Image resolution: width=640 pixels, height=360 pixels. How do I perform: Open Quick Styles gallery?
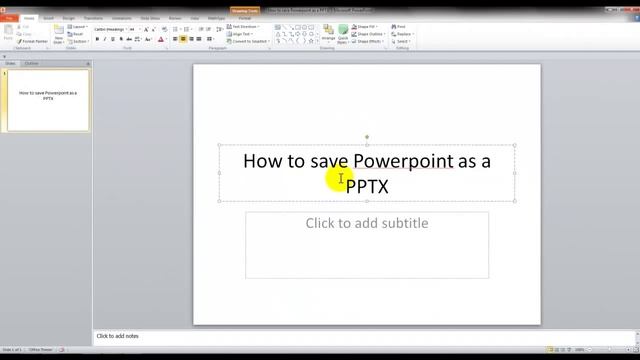343,34
